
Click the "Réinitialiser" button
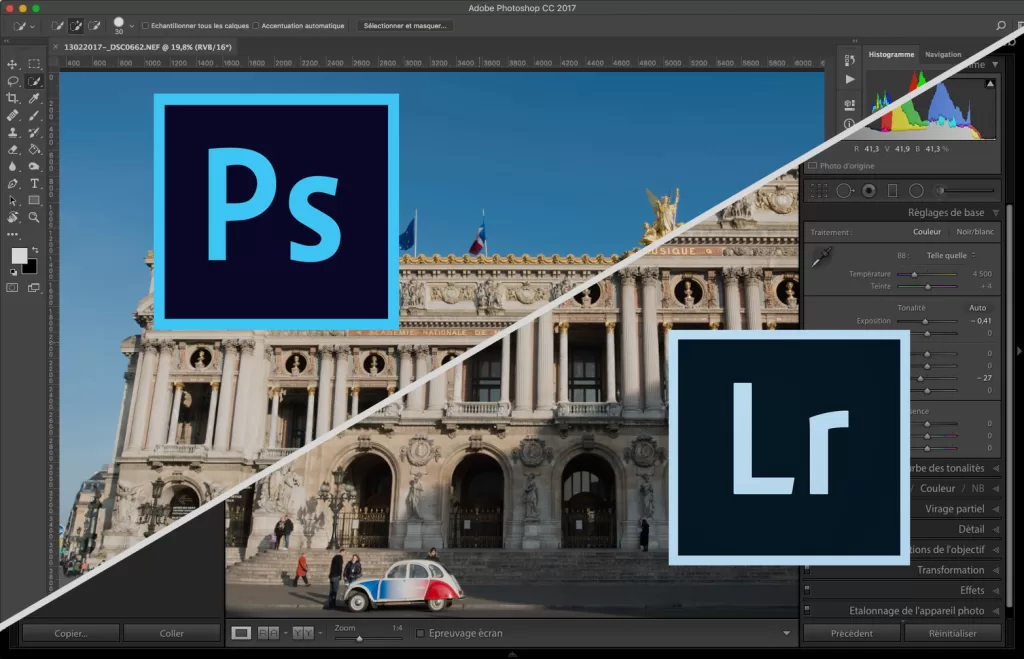[952, 633]
